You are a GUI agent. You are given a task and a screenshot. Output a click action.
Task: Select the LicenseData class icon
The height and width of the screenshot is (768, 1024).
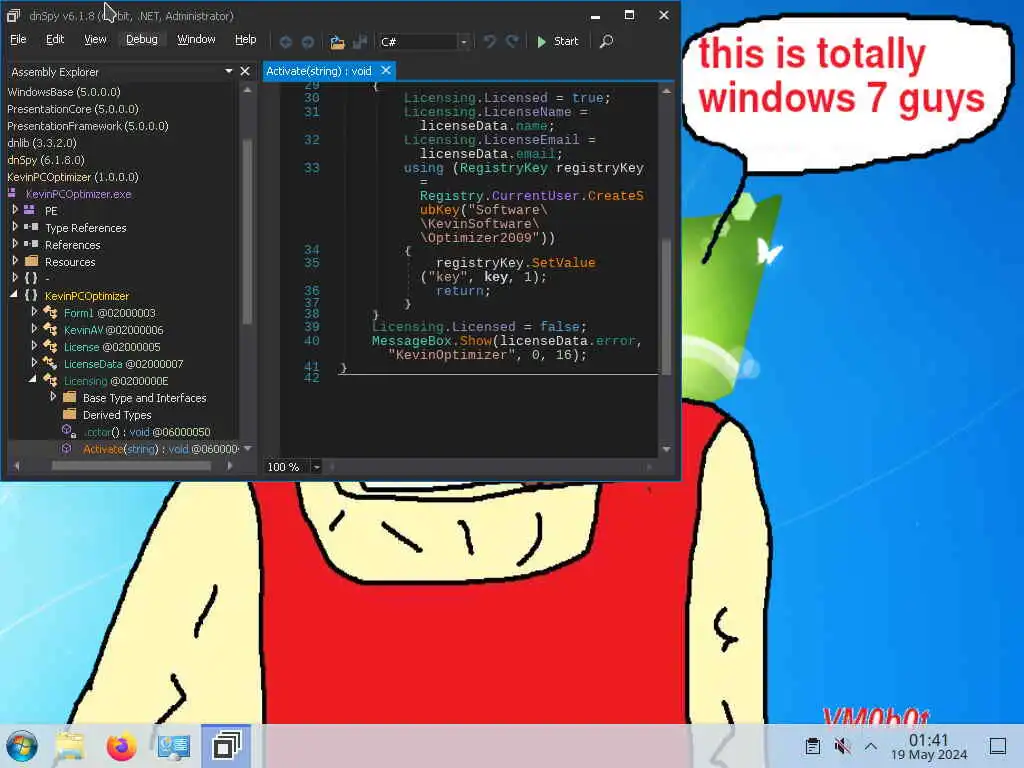point(50,363)
